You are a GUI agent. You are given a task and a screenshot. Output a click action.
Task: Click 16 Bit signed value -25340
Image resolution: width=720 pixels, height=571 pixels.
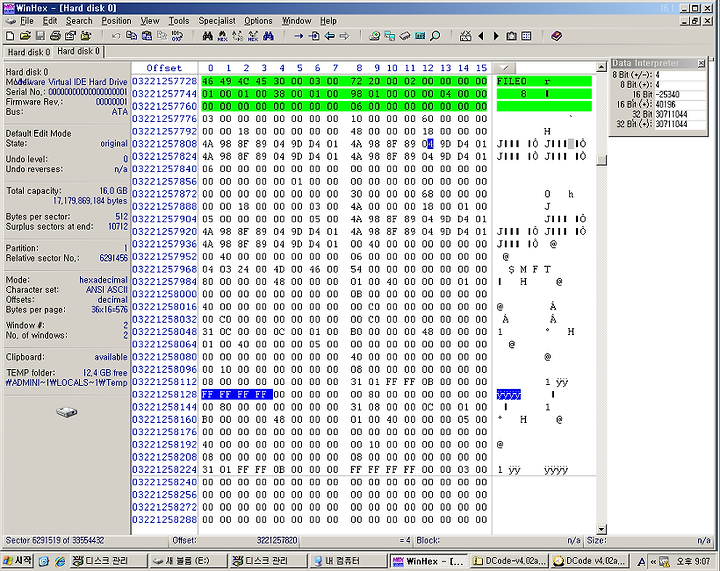668,95
